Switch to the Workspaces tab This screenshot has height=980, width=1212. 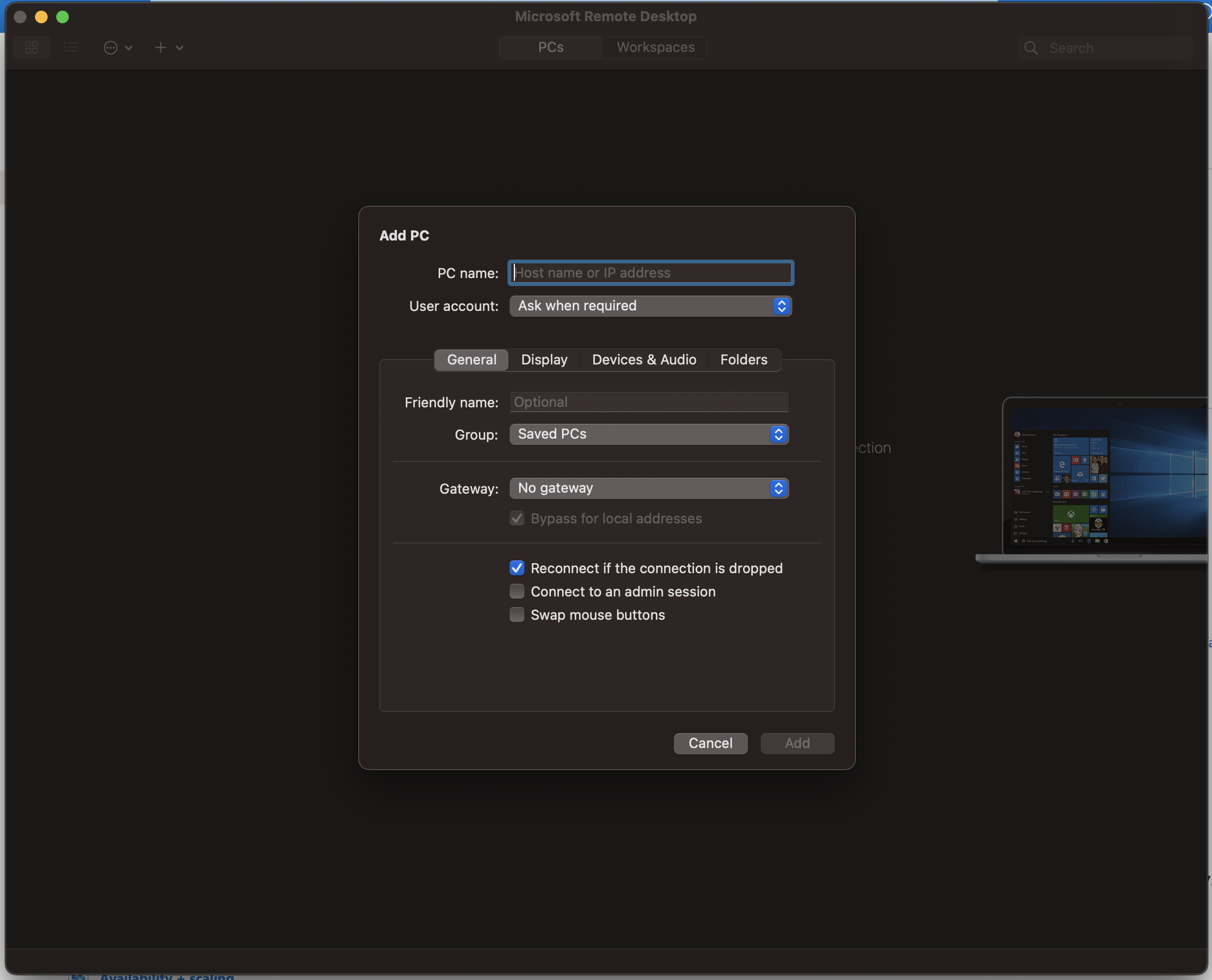click(655, 48)
